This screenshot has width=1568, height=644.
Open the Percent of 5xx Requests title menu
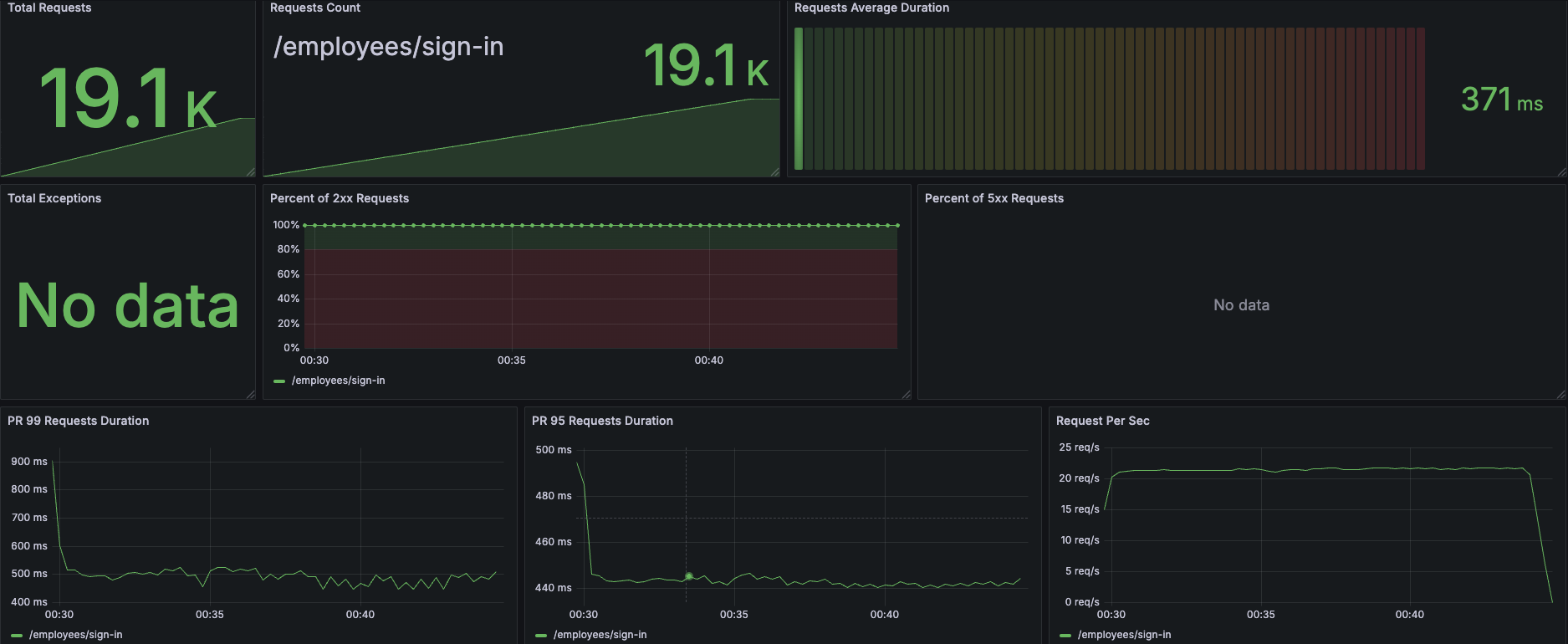click(994, 198)
